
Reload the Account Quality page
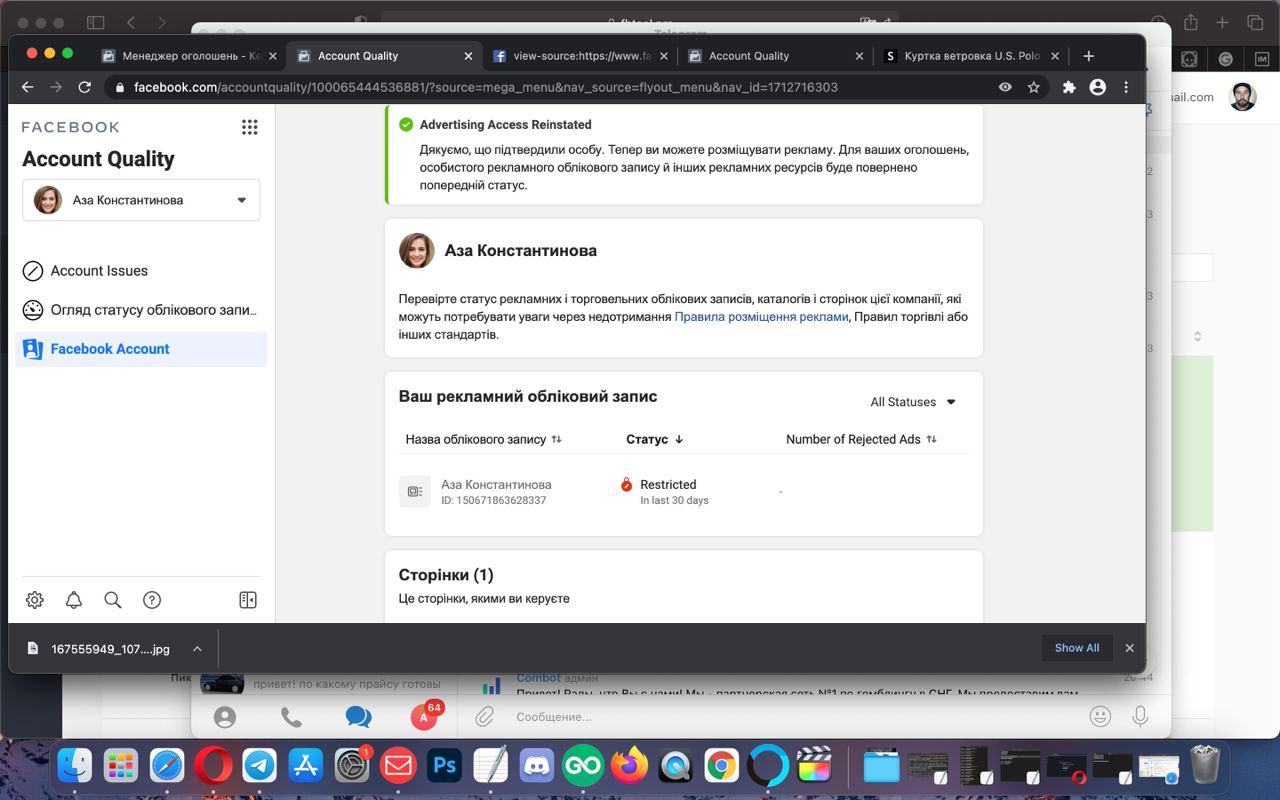(x=85, y=87)
